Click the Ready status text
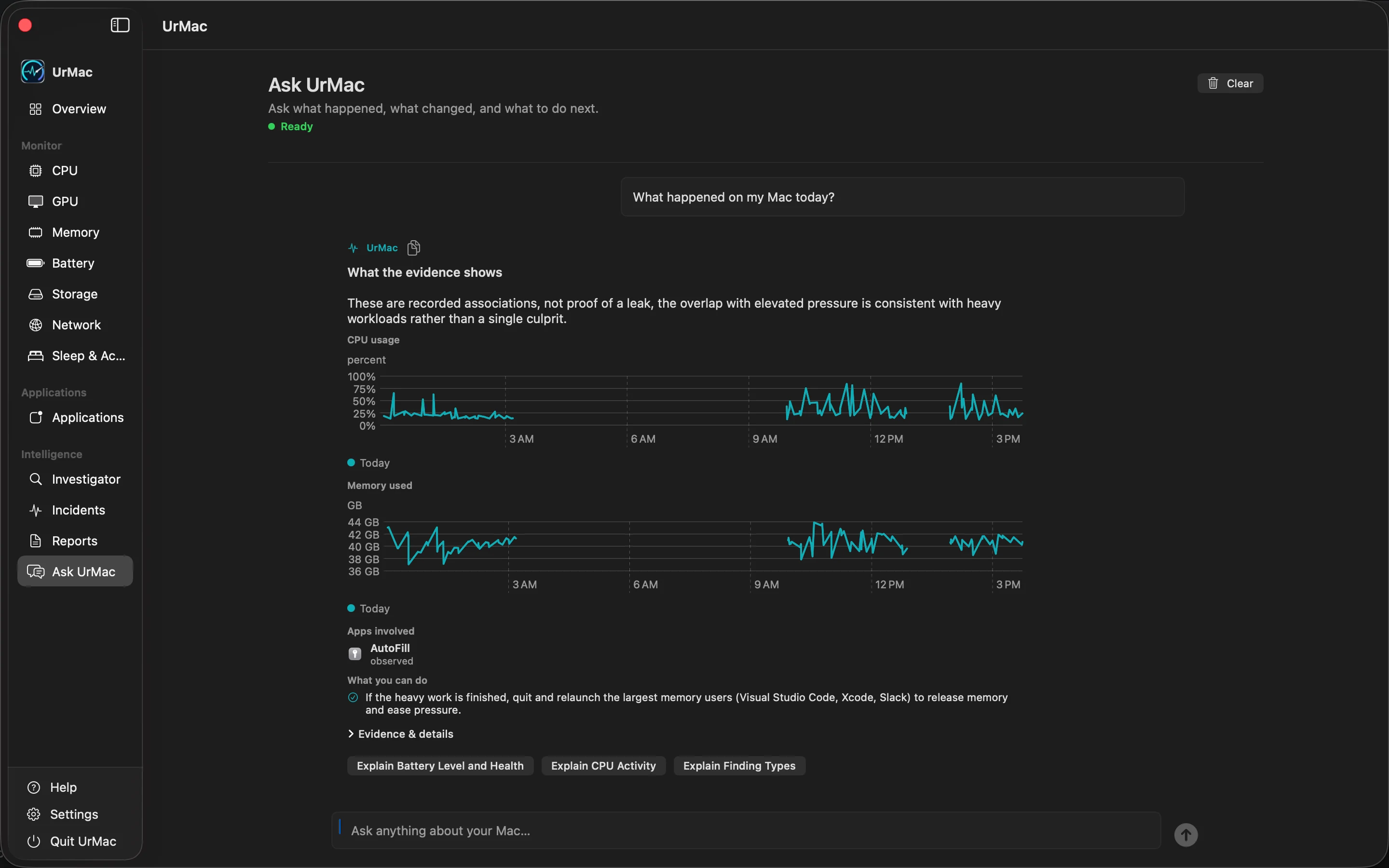The image size is (1389, 868). (297, 126)
